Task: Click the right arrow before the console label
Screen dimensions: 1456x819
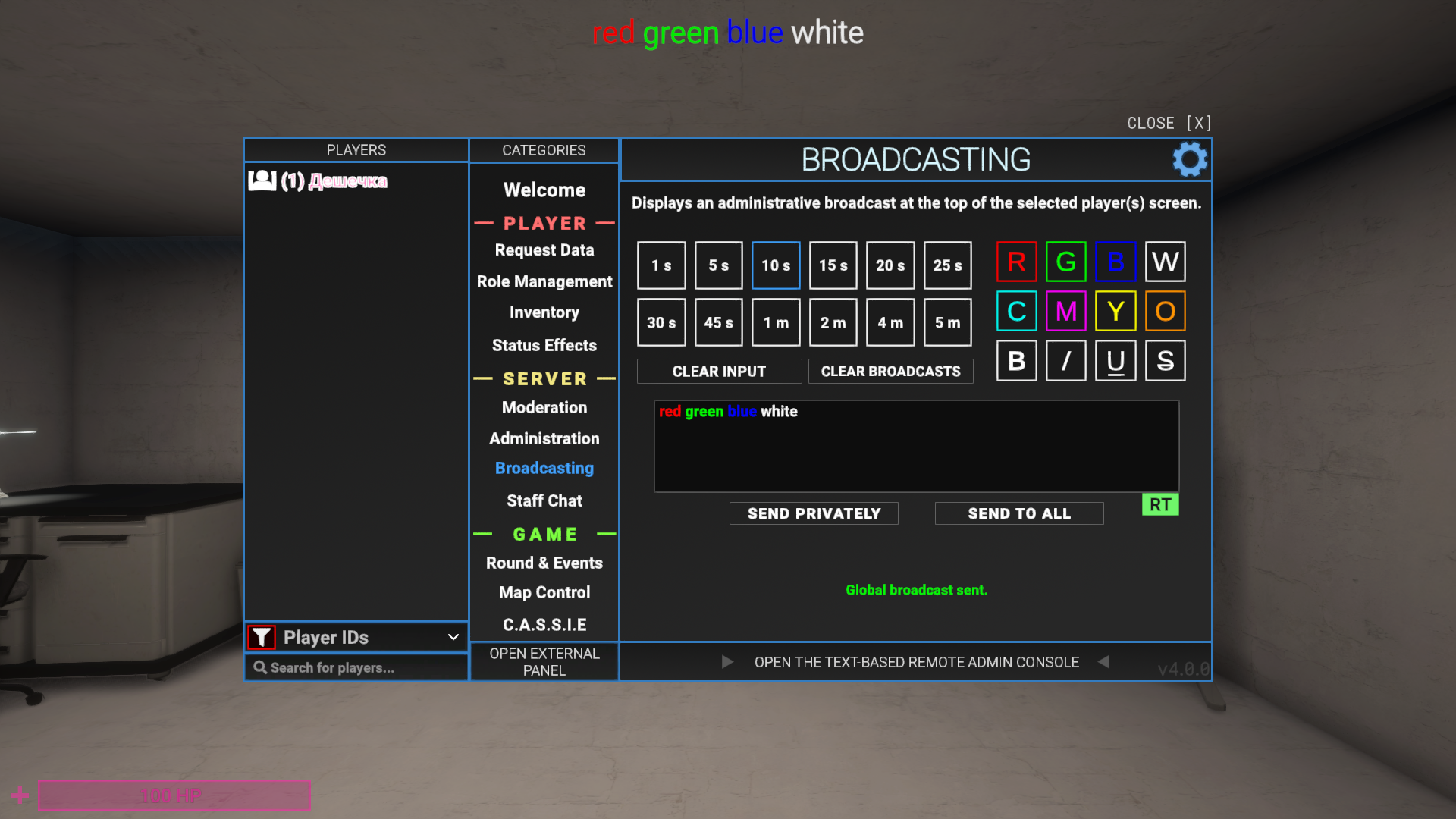Action: click(x=727, y=662)
